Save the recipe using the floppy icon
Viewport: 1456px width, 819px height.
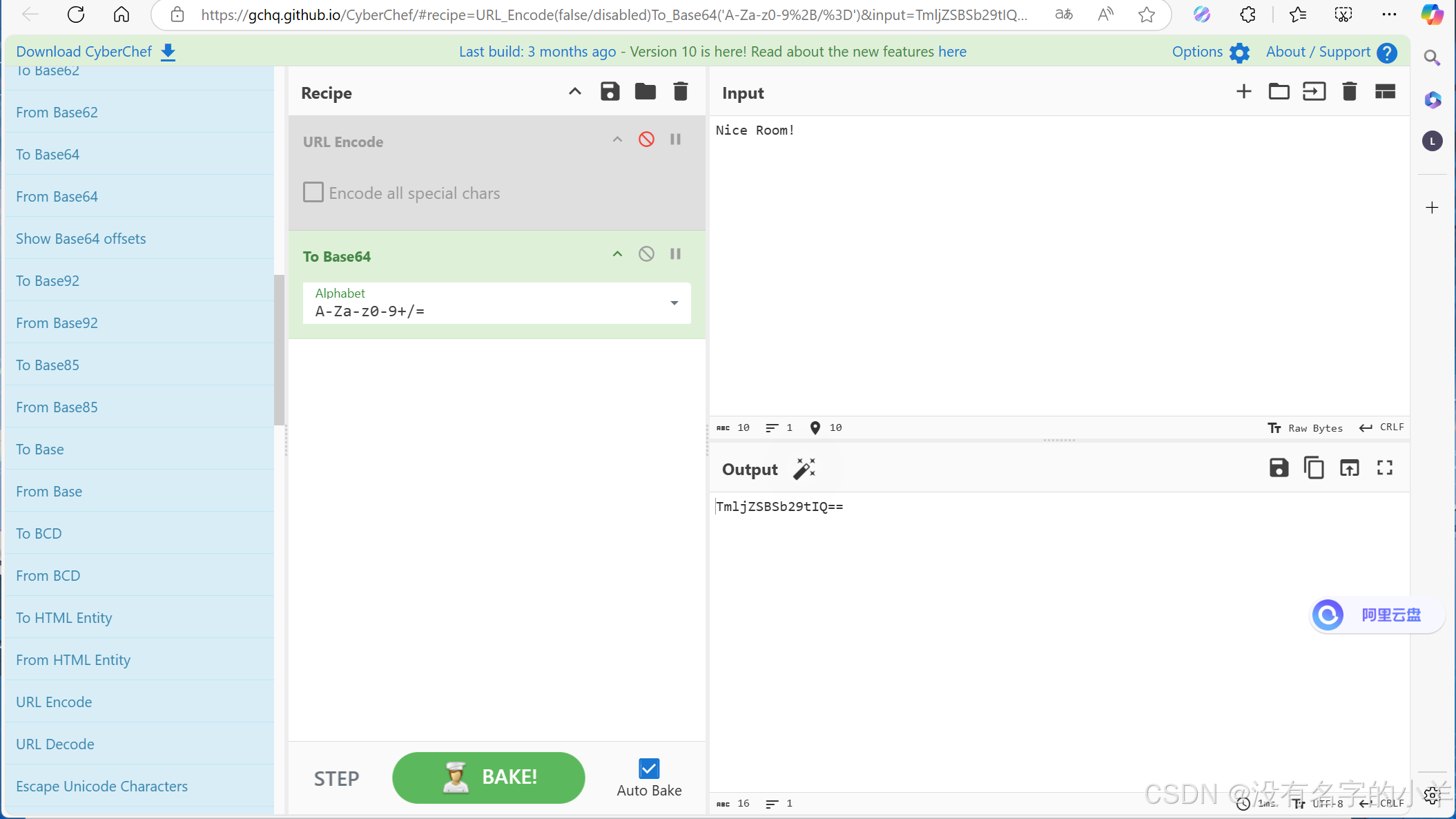(x=610, y=92)
